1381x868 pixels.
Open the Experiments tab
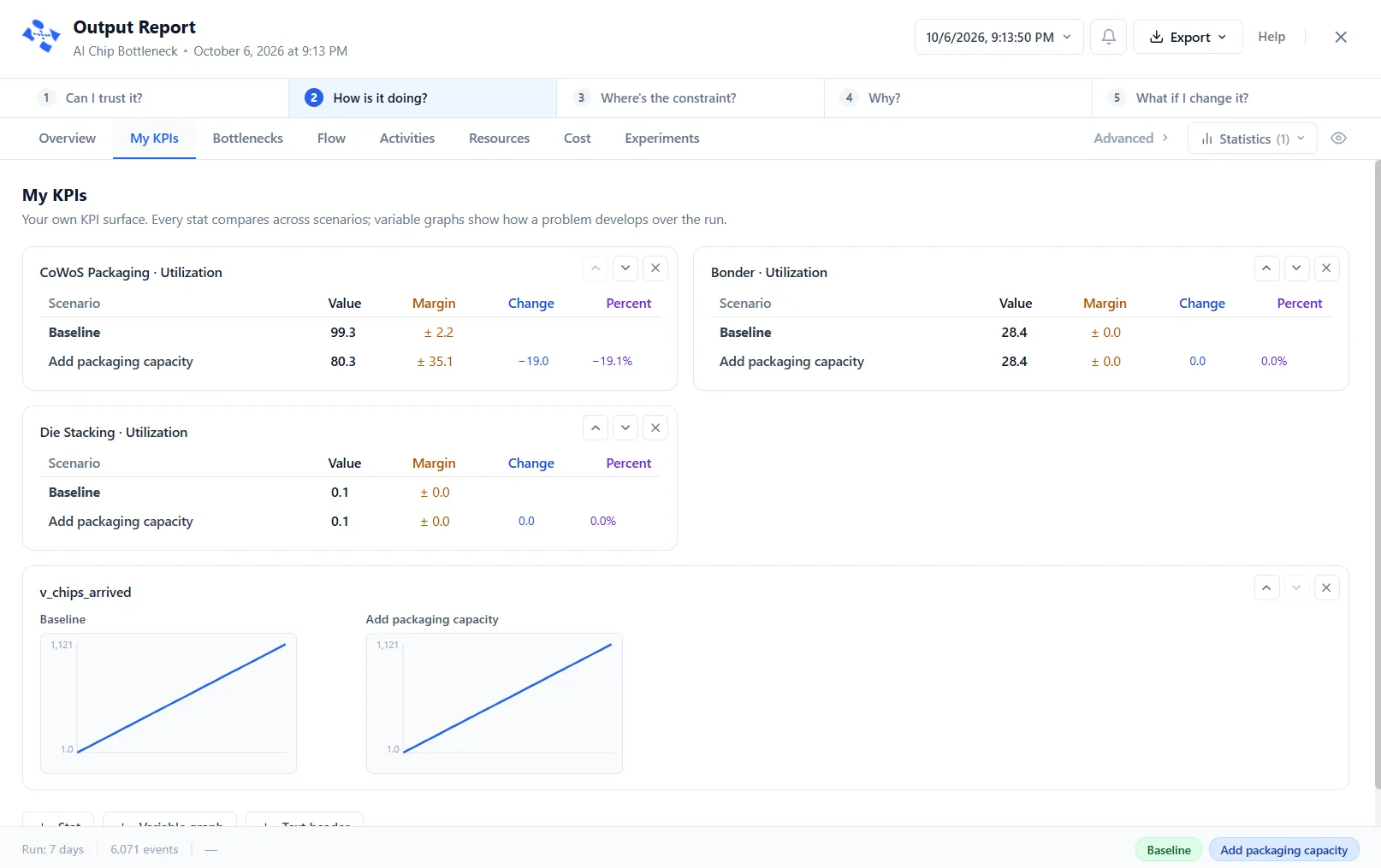pos(662,139)
